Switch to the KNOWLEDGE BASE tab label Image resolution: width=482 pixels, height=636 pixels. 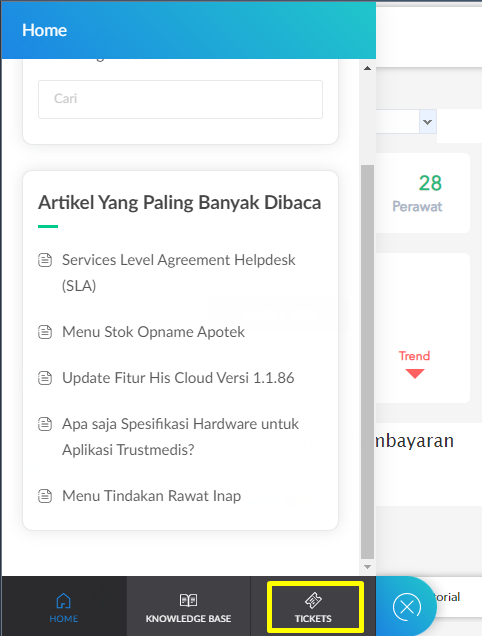tap(188, 619)
